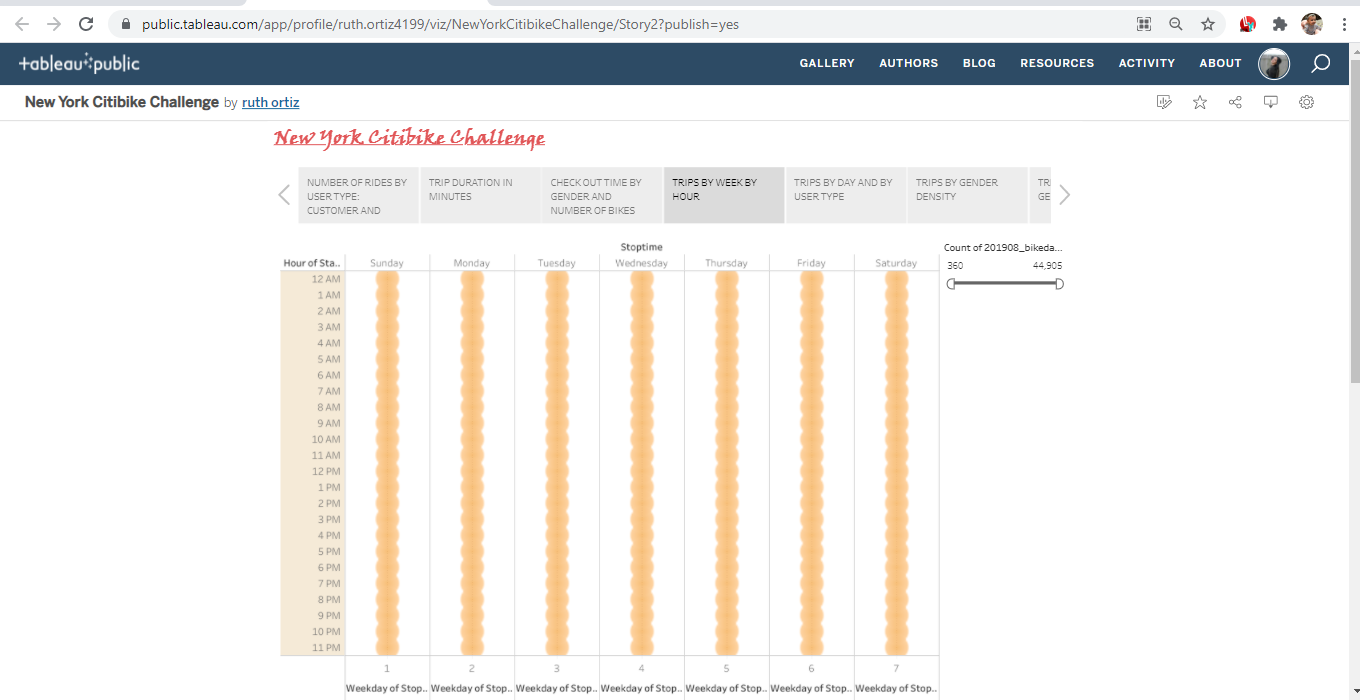Open the zoom-out magnifier in the address bar
Viewport: 1360px width, 700px height.
pyautogui.click(x=1175, y=22)
